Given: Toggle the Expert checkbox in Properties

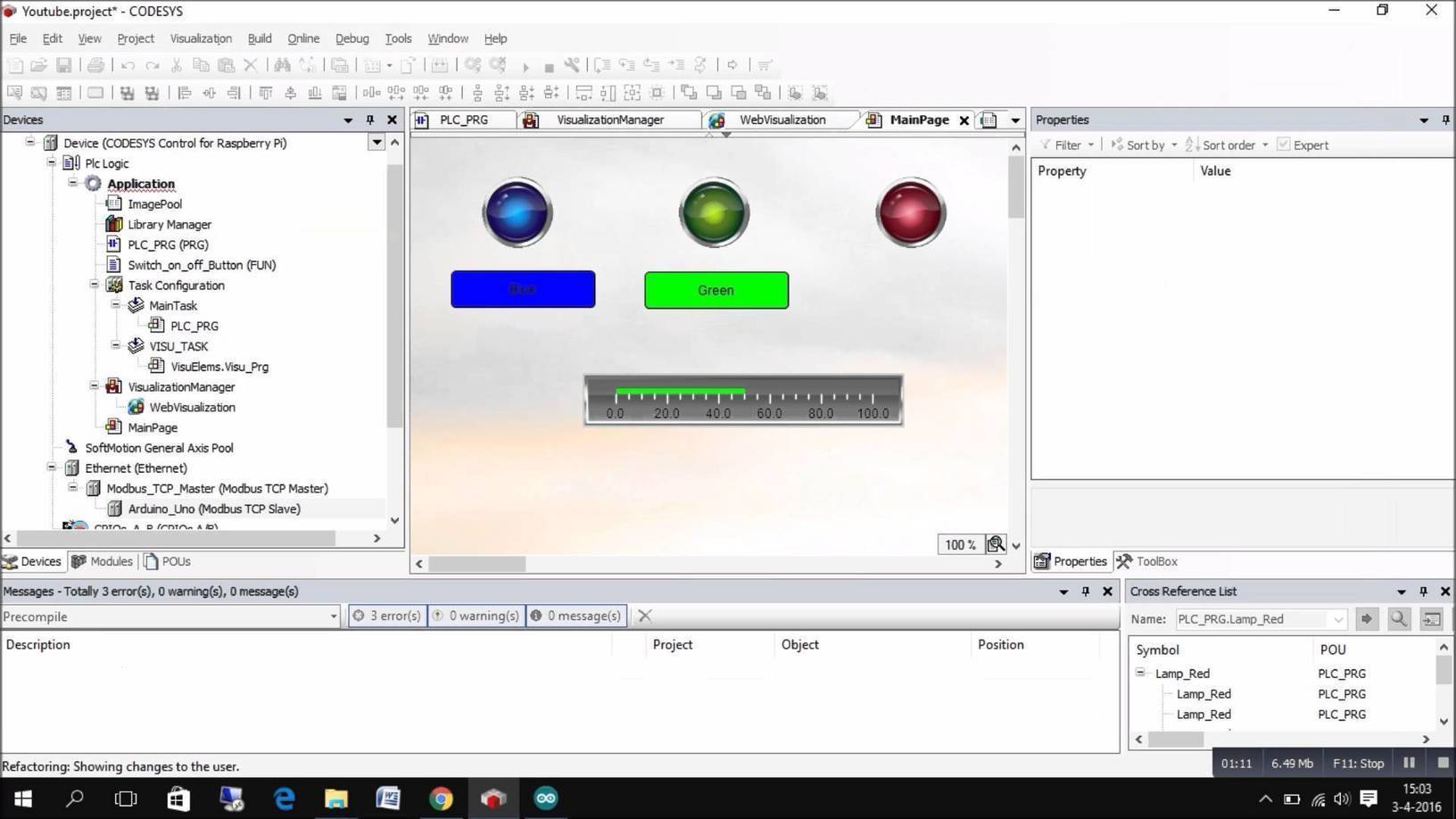Looking at the screenshot, I should (1283, 145).
